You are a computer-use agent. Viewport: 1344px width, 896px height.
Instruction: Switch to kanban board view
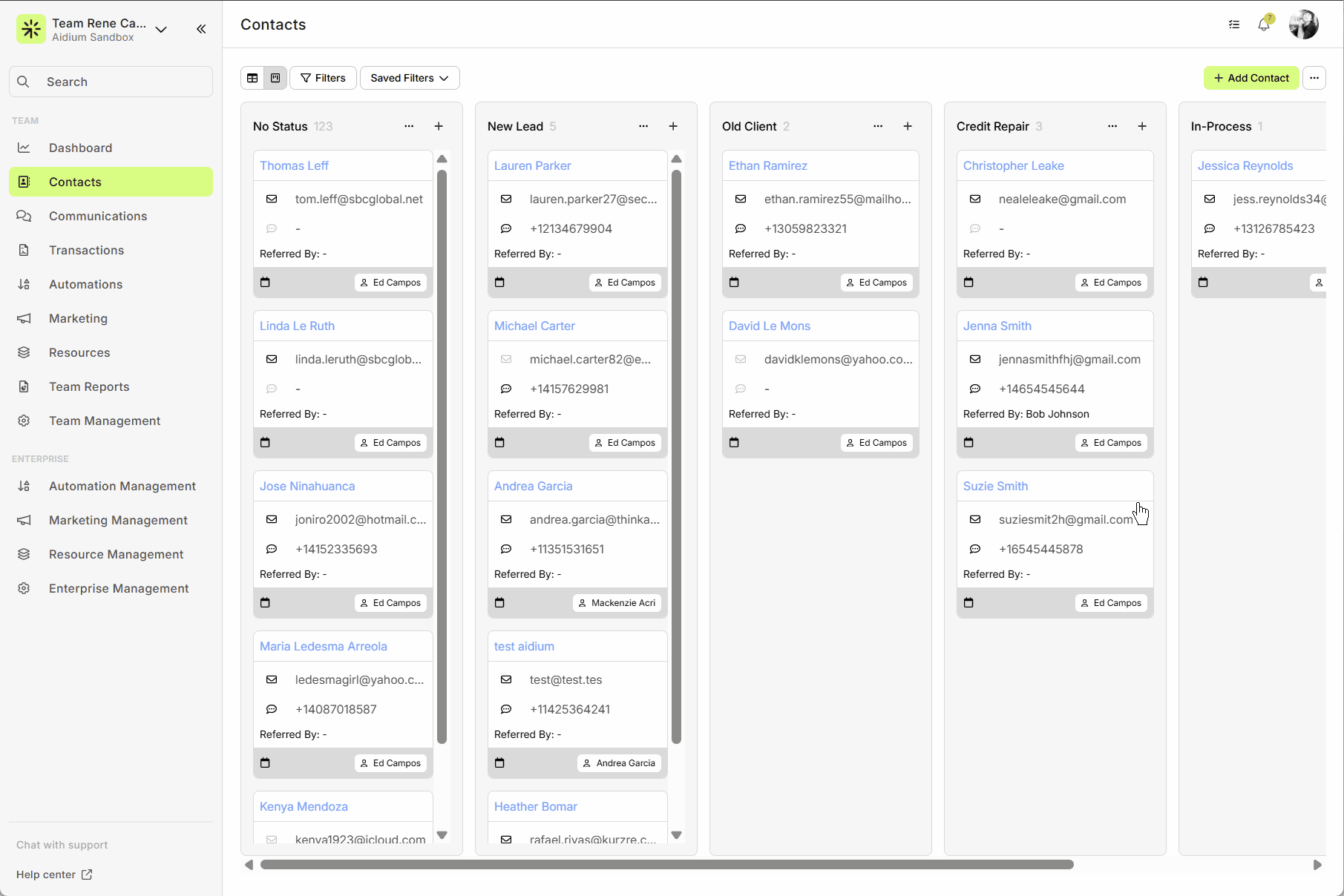[275, 77]
